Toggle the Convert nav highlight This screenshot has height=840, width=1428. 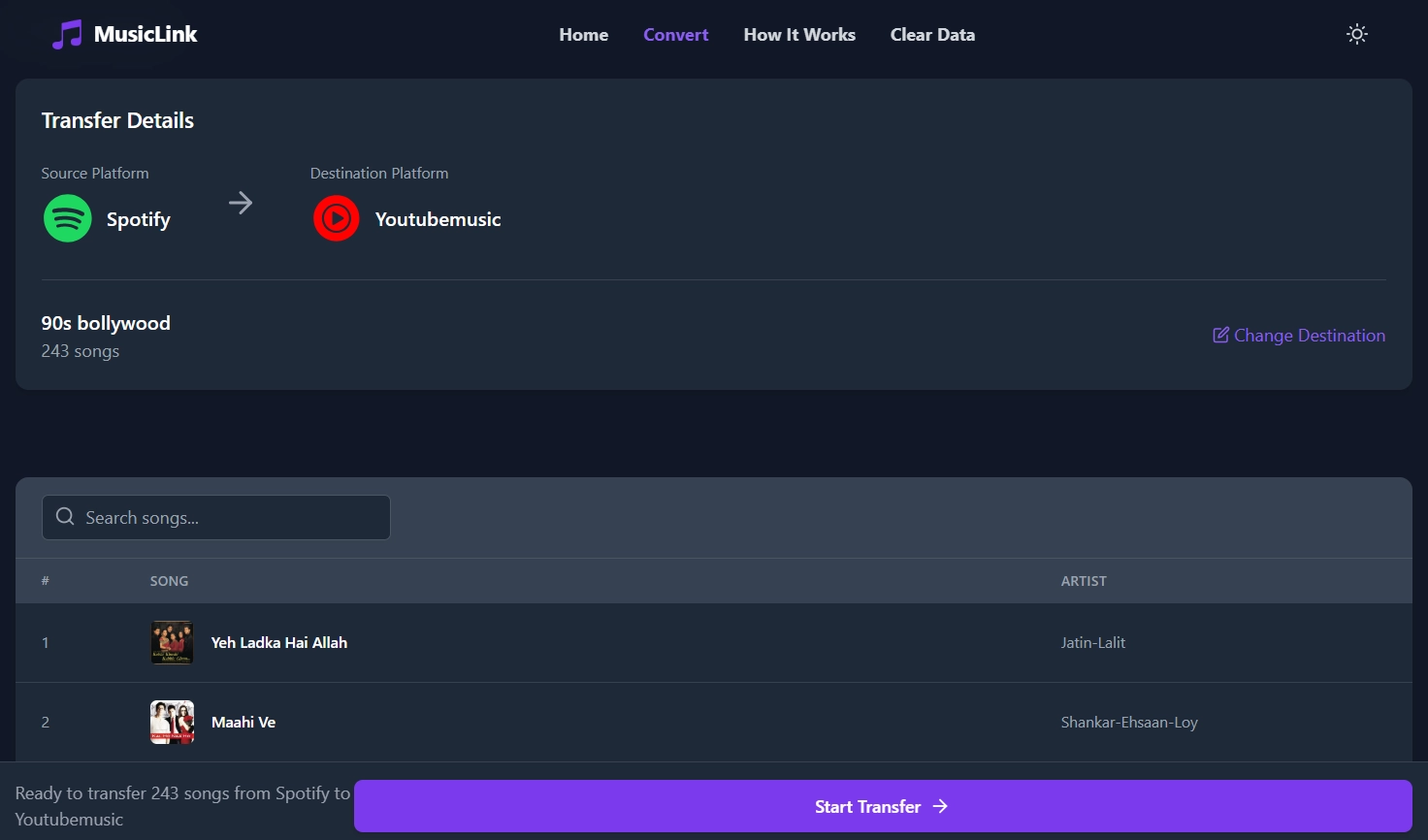tap(675, 34)
